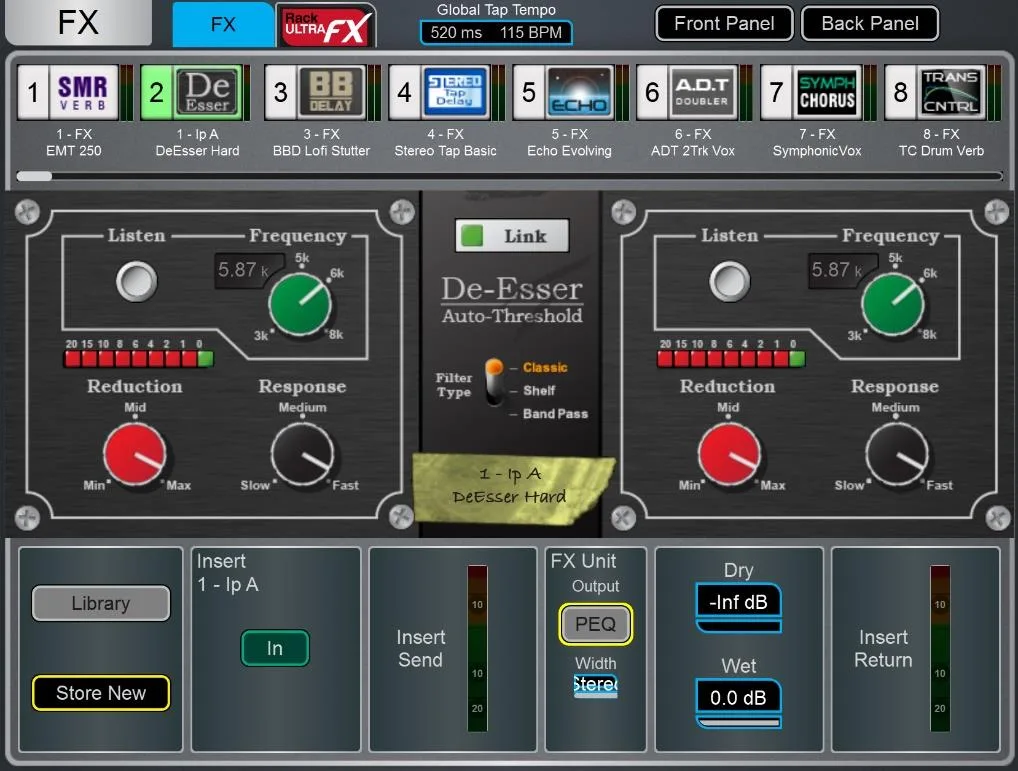Open the Width Stereo selector

(x=595, y=685)
